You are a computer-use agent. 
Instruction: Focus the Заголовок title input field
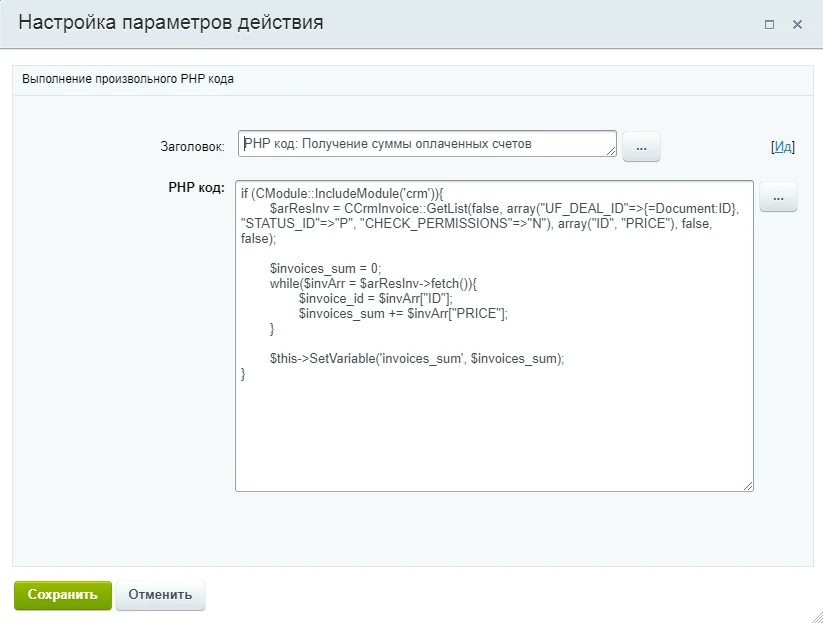point(427,144)
